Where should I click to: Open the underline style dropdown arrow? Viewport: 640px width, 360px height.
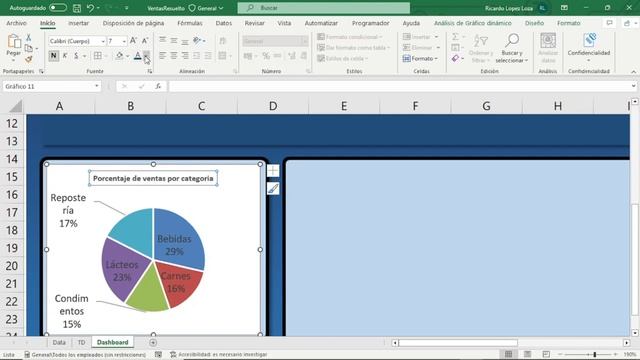tap(84, 56)
